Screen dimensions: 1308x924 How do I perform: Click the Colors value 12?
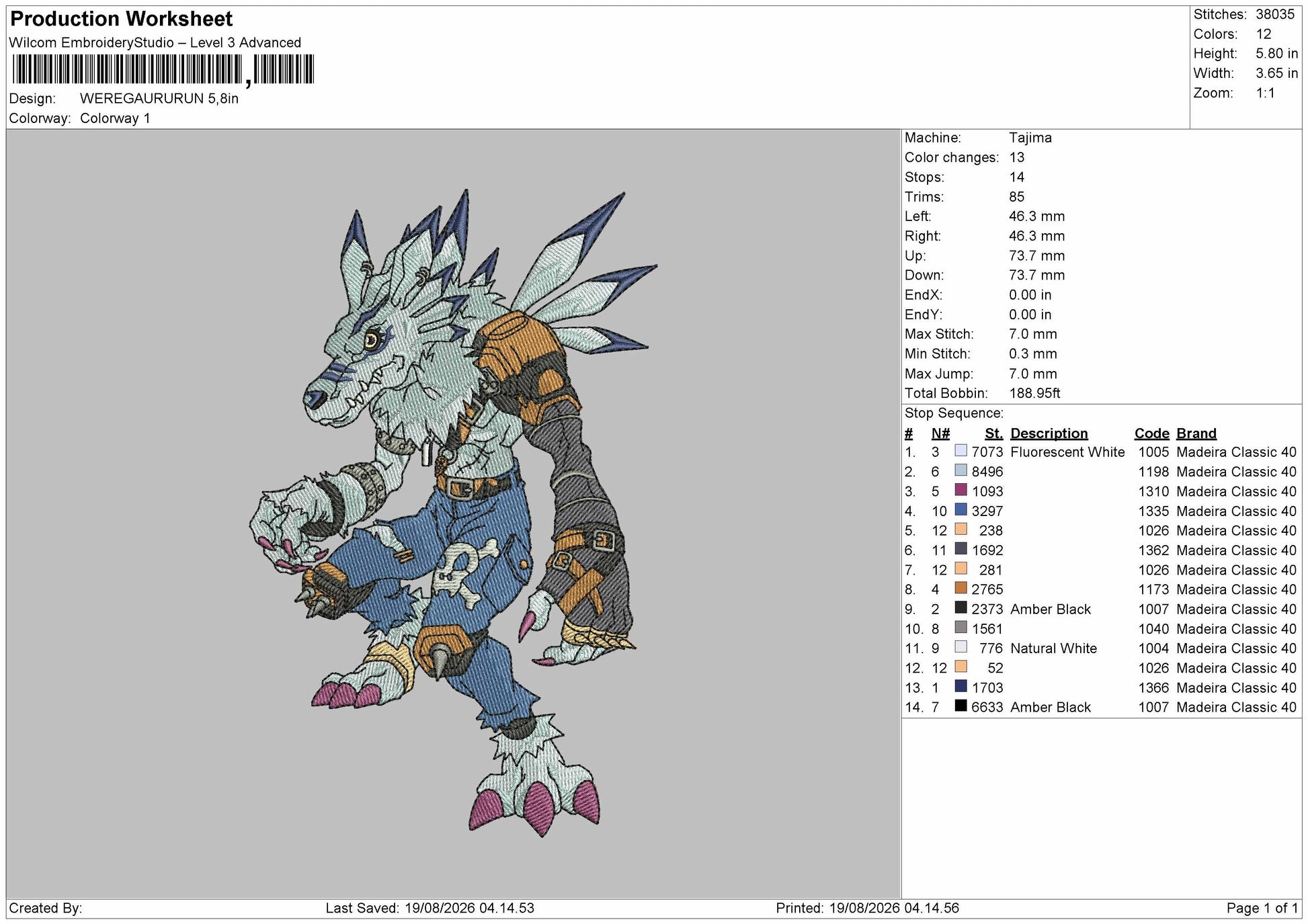pyautogui.click(x=1264, y=34)
